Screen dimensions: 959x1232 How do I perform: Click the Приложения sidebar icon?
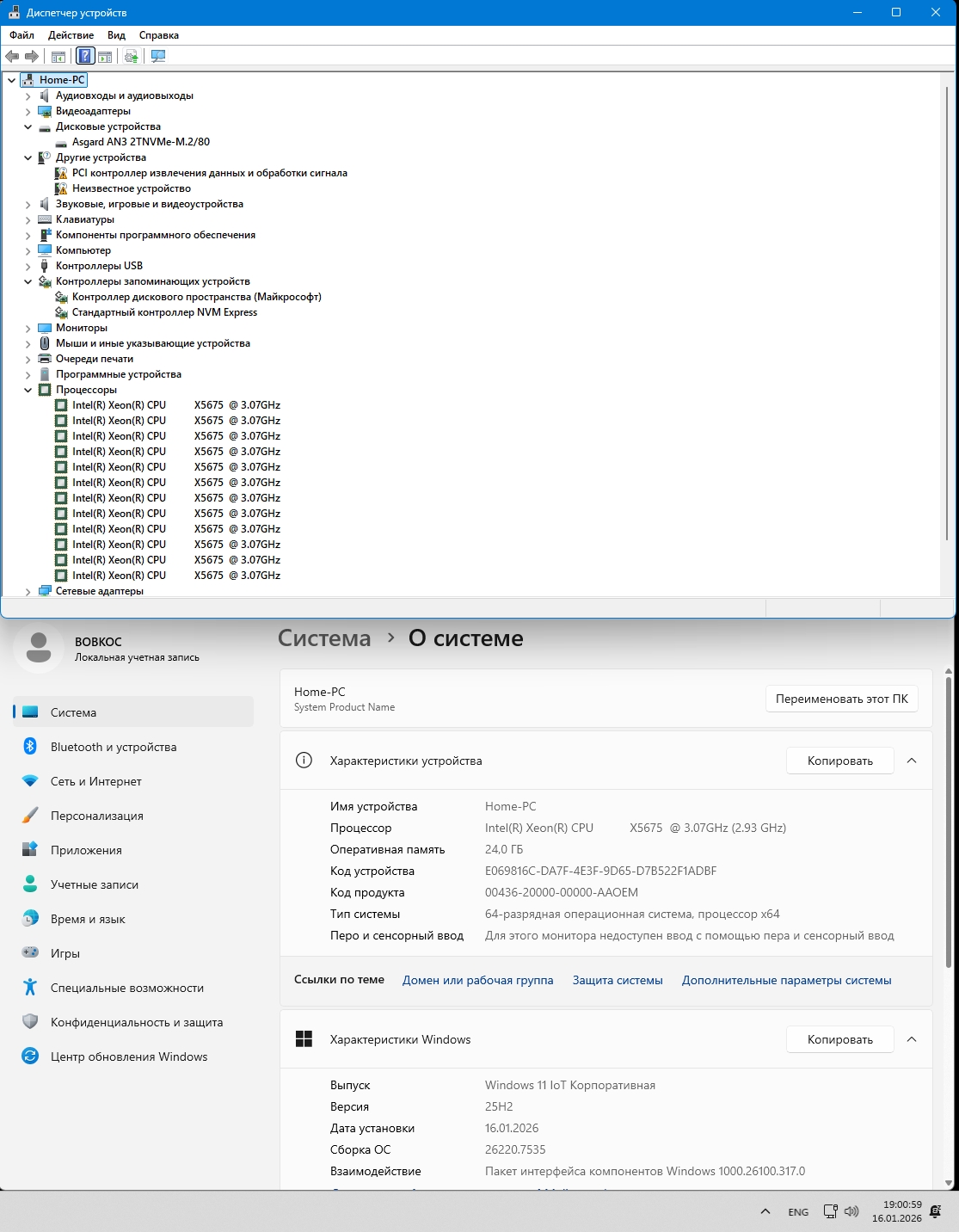(x=30, y=850)
